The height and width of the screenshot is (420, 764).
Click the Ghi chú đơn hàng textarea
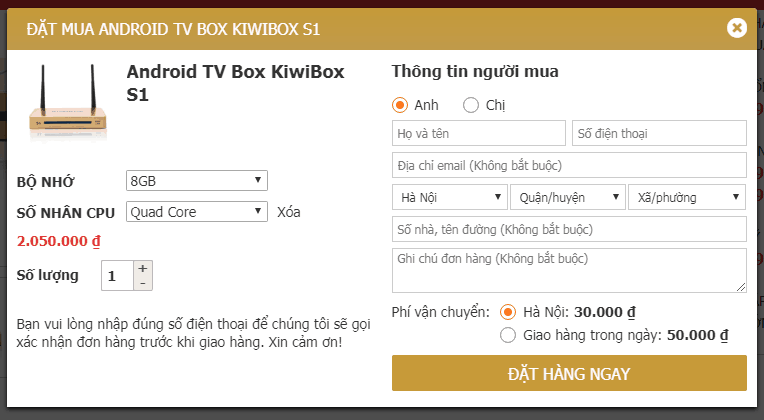click(x=569, y=270)
